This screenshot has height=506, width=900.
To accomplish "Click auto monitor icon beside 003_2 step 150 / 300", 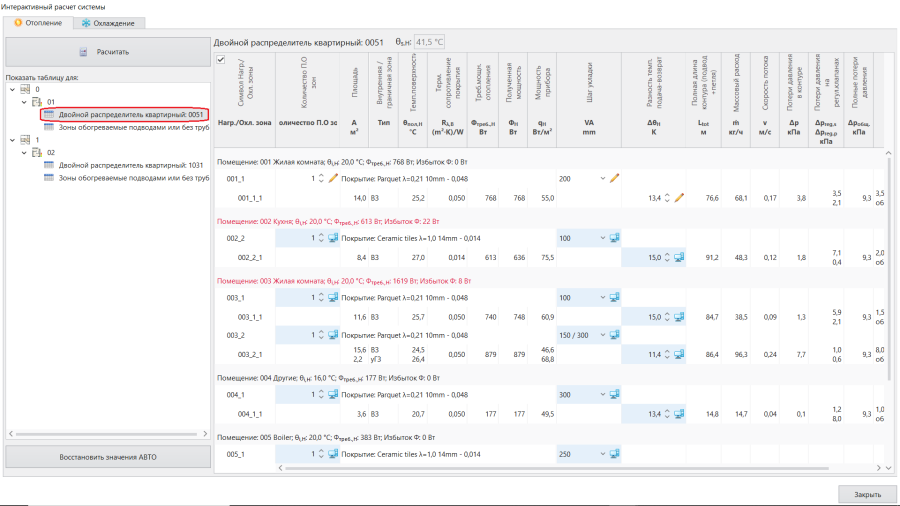I will [x=614, y=335].
